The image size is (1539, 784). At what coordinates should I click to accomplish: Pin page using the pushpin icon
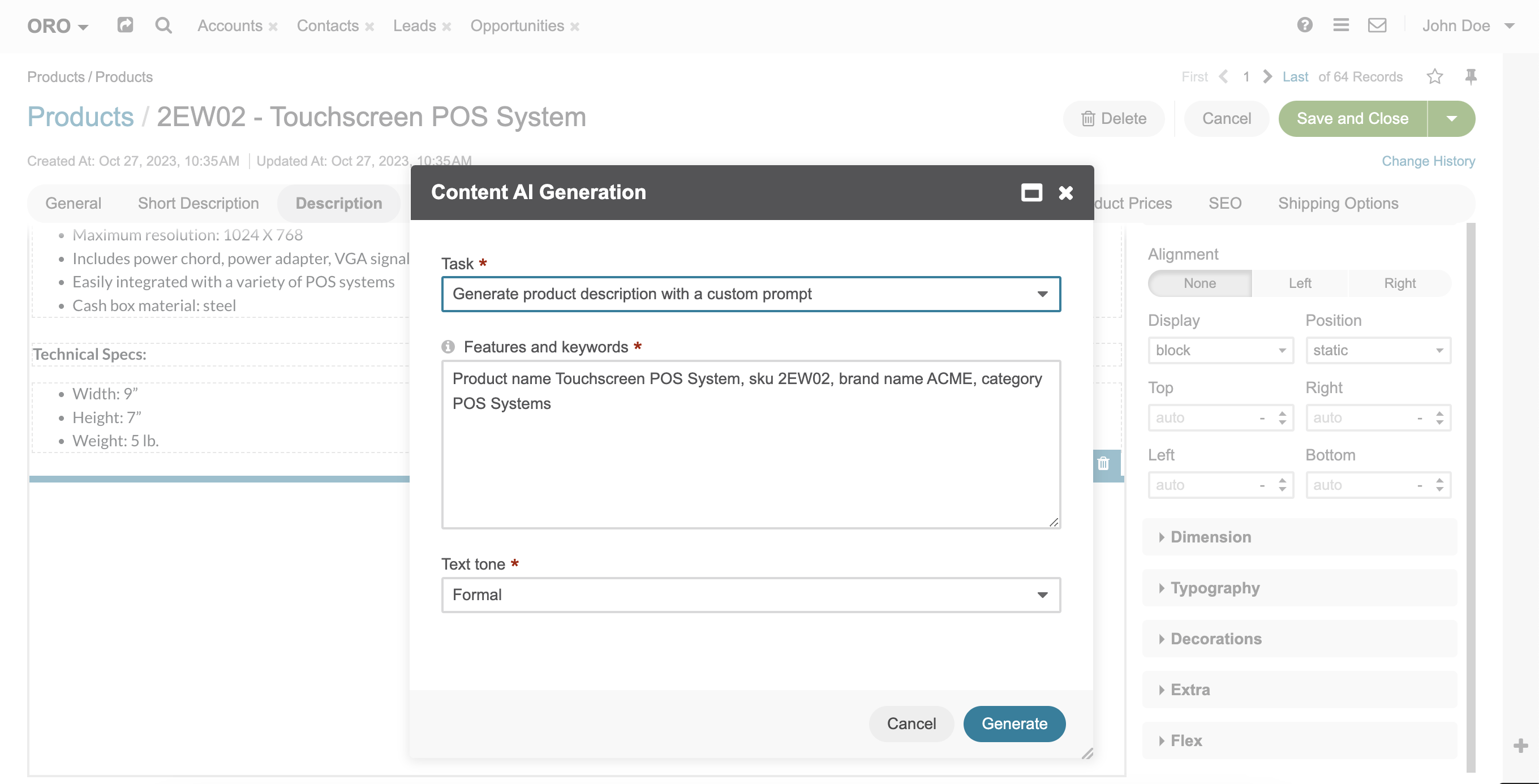pos(1471,76)
